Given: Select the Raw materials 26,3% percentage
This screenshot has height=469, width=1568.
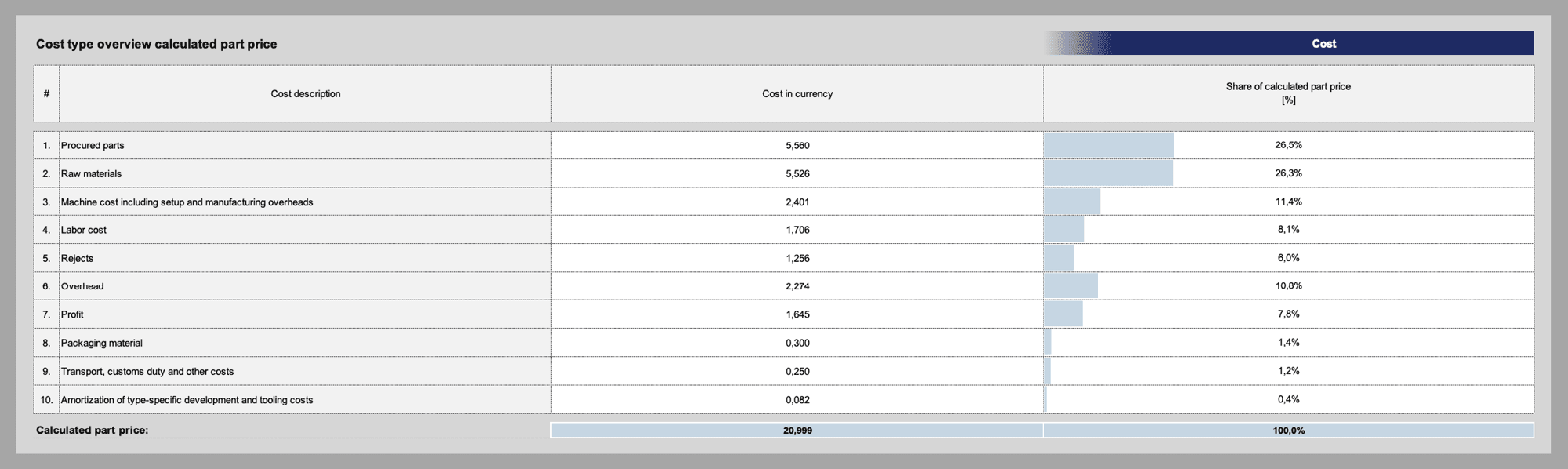Looking at the screenshot, I should coord(1288,173).
